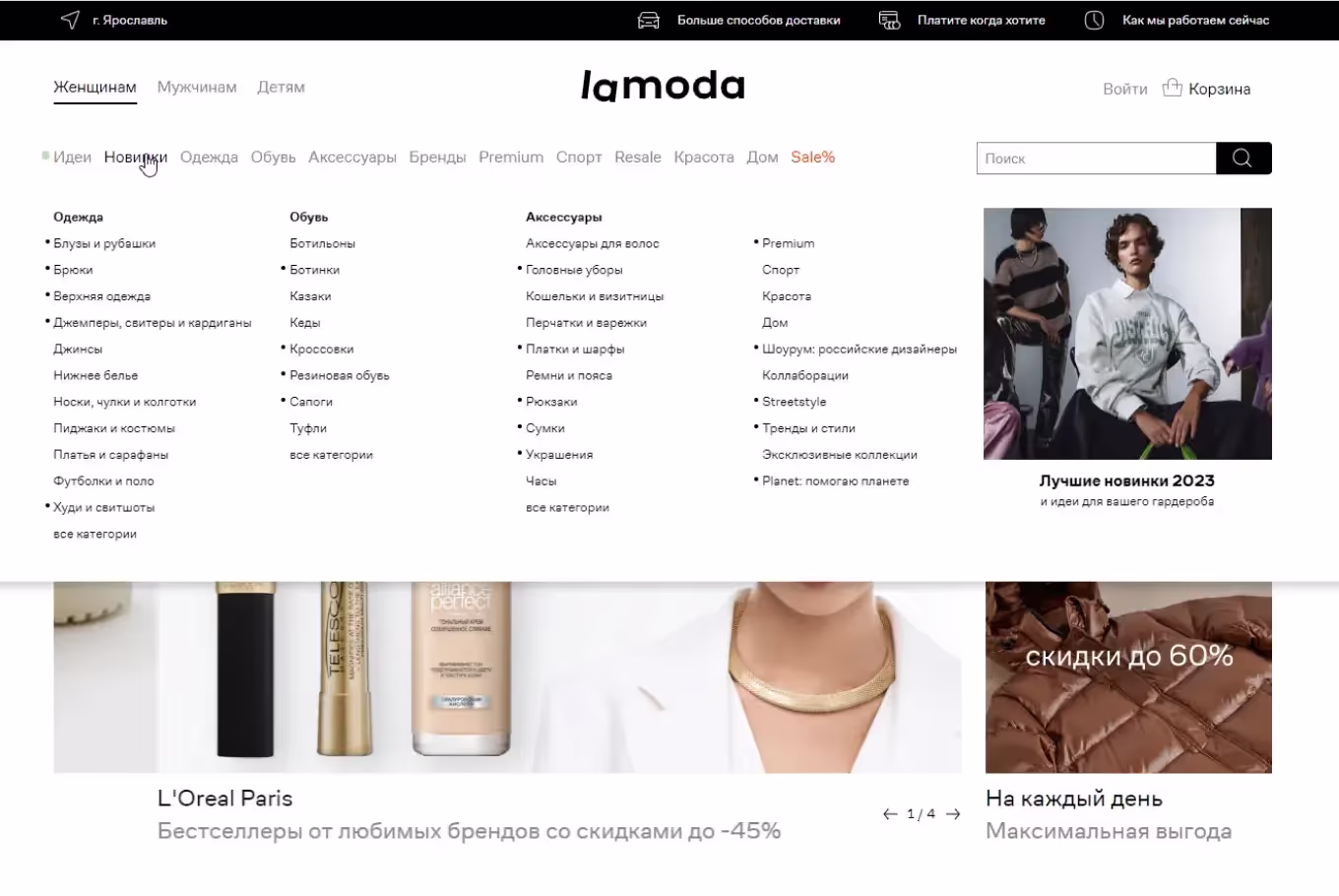The height and width of the screenshot is (896, 1339).
Task: Click the payment card icon
Action: (x=889, y=20)
